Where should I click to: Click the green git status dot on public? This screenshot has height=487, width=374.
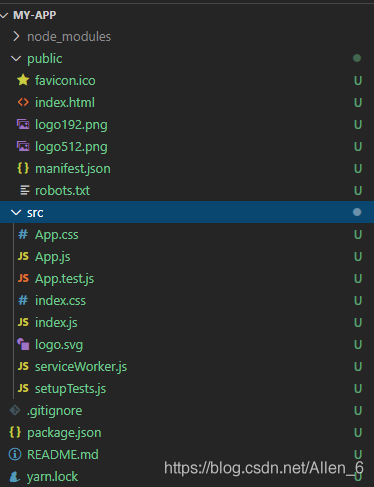pos(357,58)
